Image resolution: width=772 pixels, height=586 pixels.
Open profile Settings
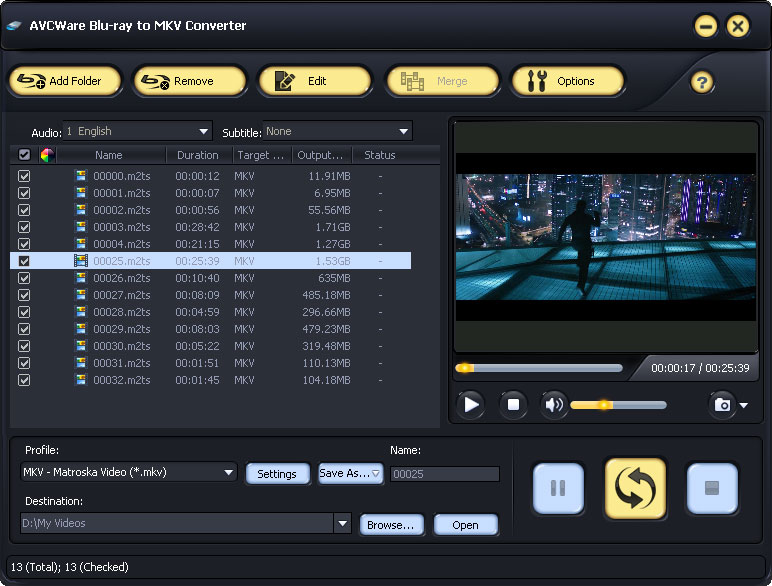277,474
